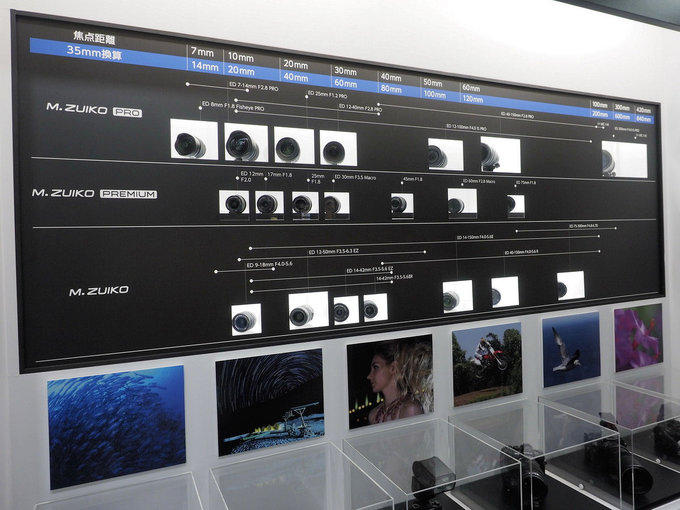Select the 10mm focal length cell
The height and width of the screenshot is (510, 680).
[x=241, y=57]
